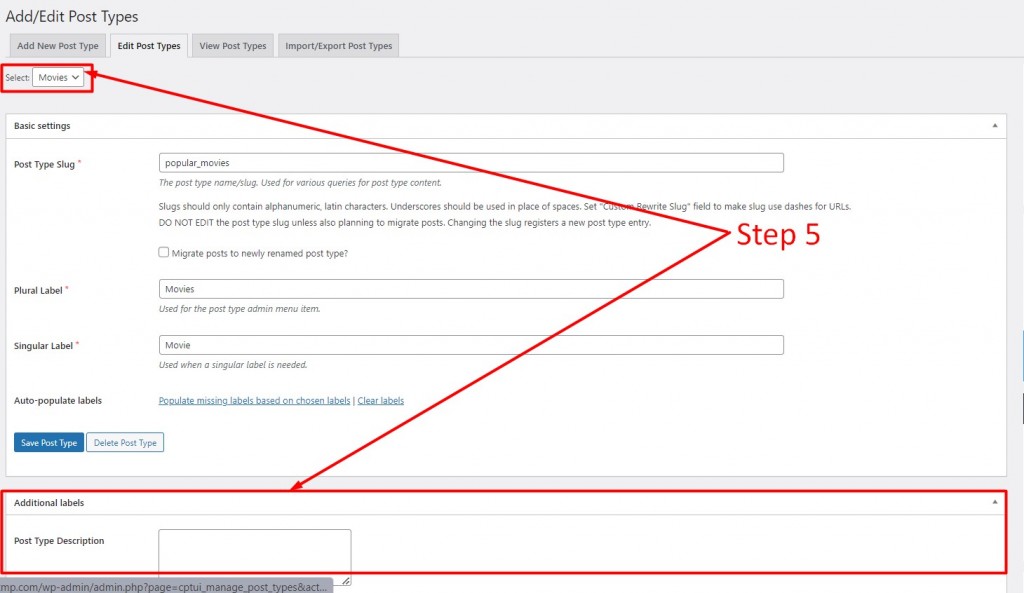Collapse the Additional labels panel arrow

(995, 502)
